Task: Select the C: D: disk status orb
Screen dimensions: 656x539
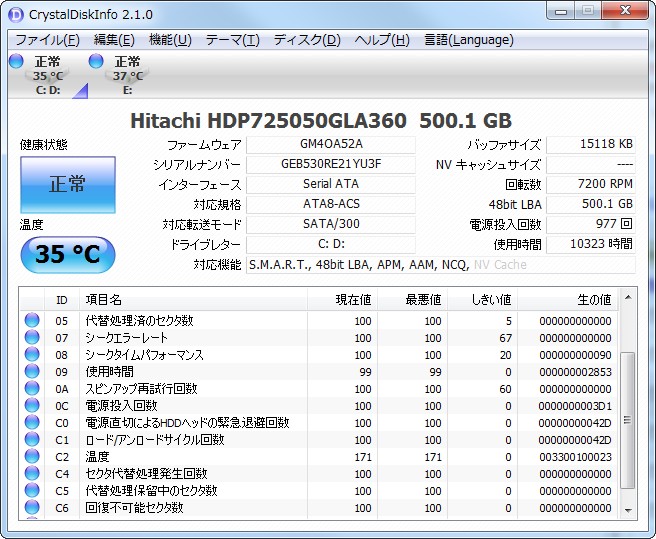Action: pos(16,62)
